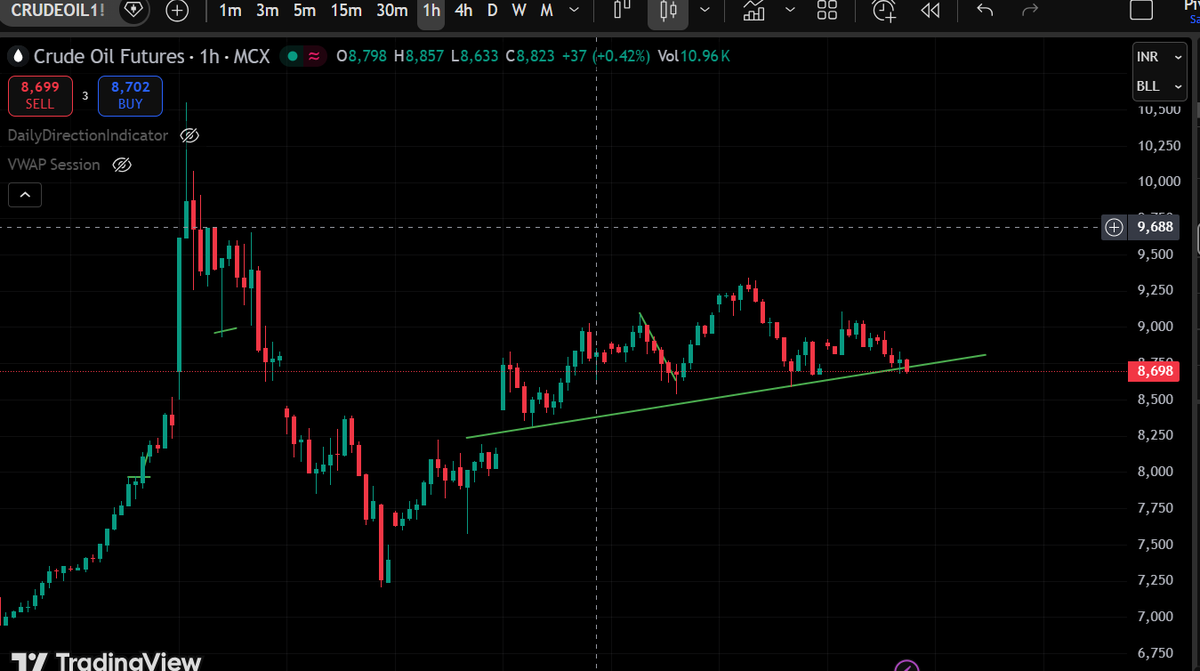This screenshot has height=671, width=1200.
Task: Open the BLL unit dropdown
Action: (x=1159, y=86)
